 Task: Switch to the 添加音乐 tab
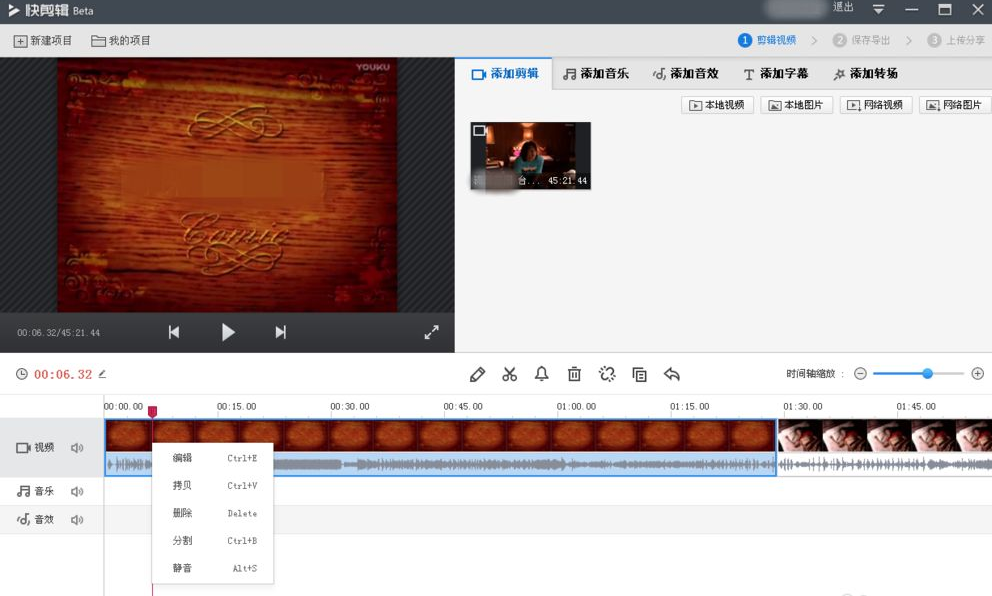(596, 72)
